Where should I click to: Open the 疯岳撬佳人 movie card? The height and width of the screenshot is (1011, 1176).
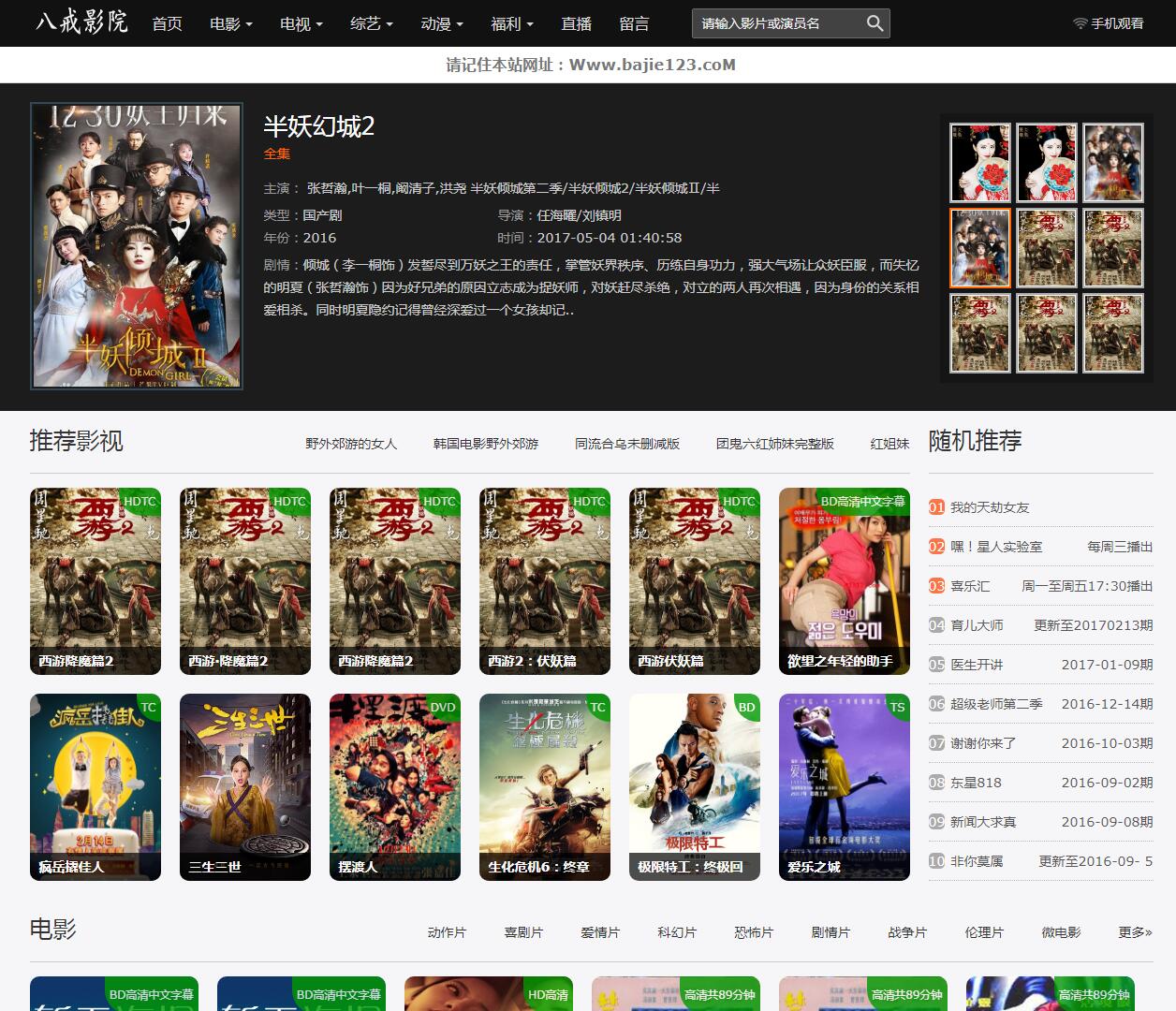pos(96,787)
